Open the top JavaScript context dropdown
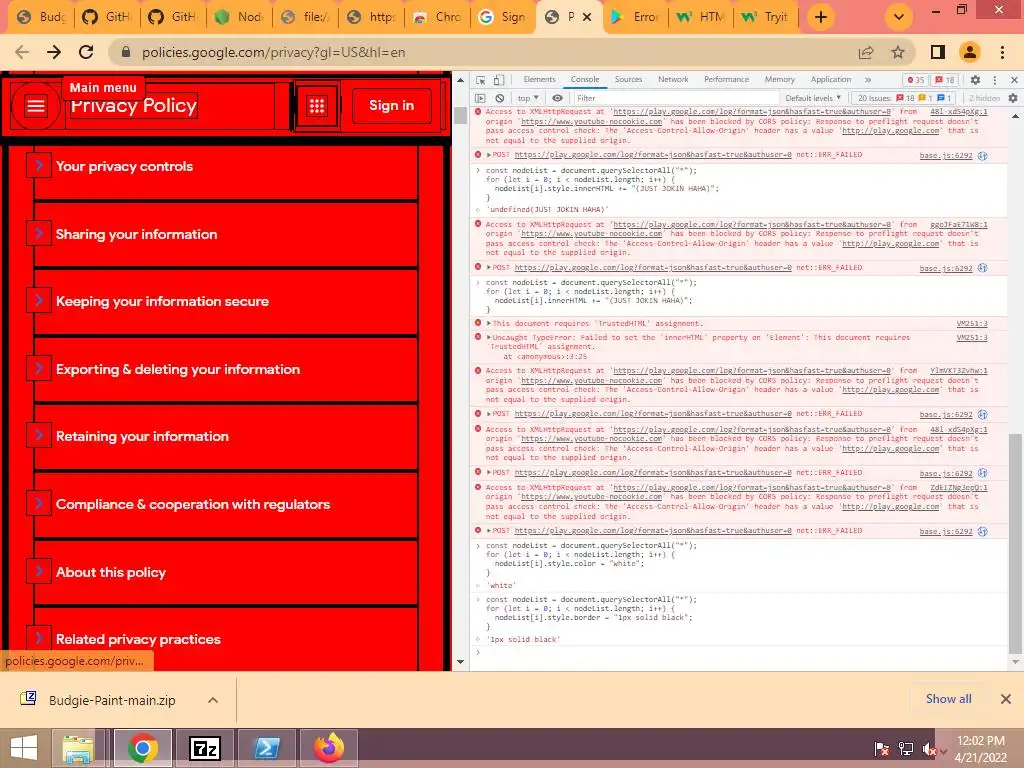The height and width of the screenshot is (768, 1024). [528, 98]
